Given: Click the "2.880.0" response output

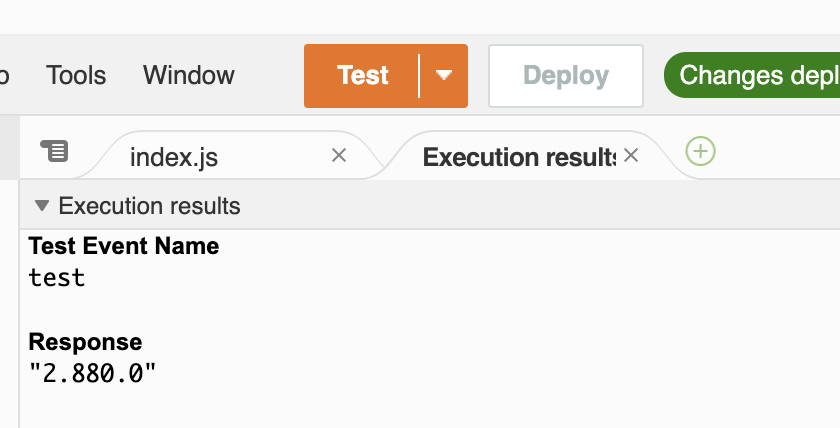Looking at the screenshot, I should (92, 373).
